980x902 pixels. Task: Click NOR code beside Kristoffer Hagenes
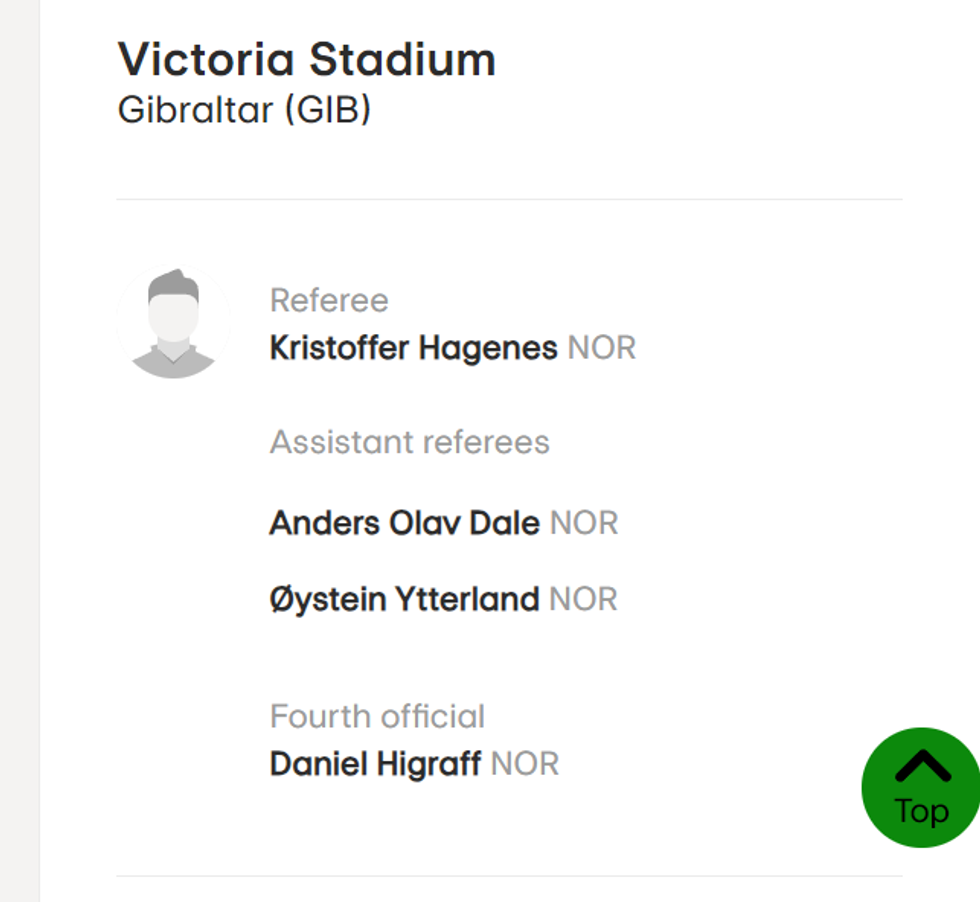tap(601, 348)
